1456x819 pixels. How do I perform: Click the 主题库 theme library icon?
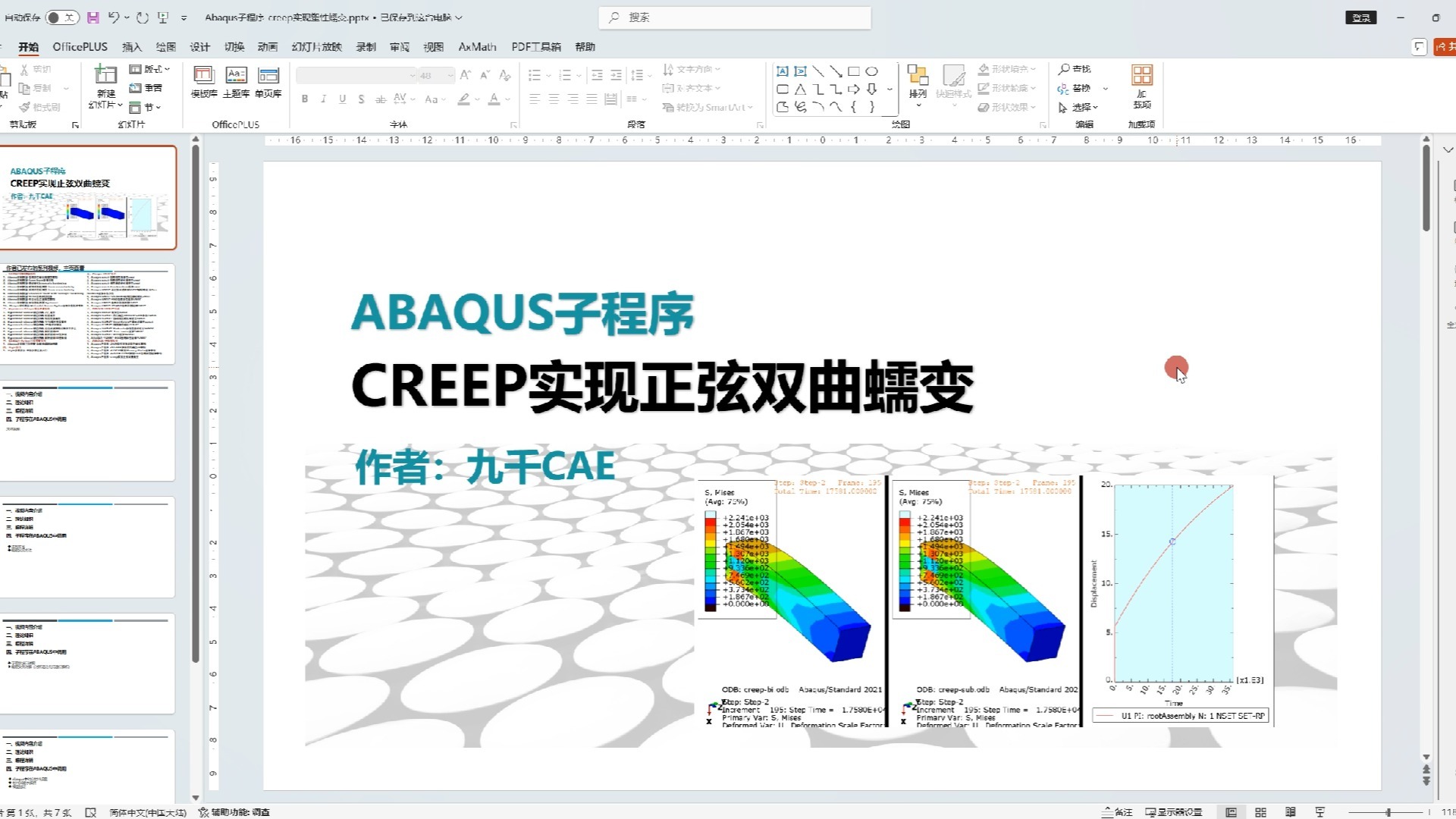pyautogui.click(x=236, y=81)
